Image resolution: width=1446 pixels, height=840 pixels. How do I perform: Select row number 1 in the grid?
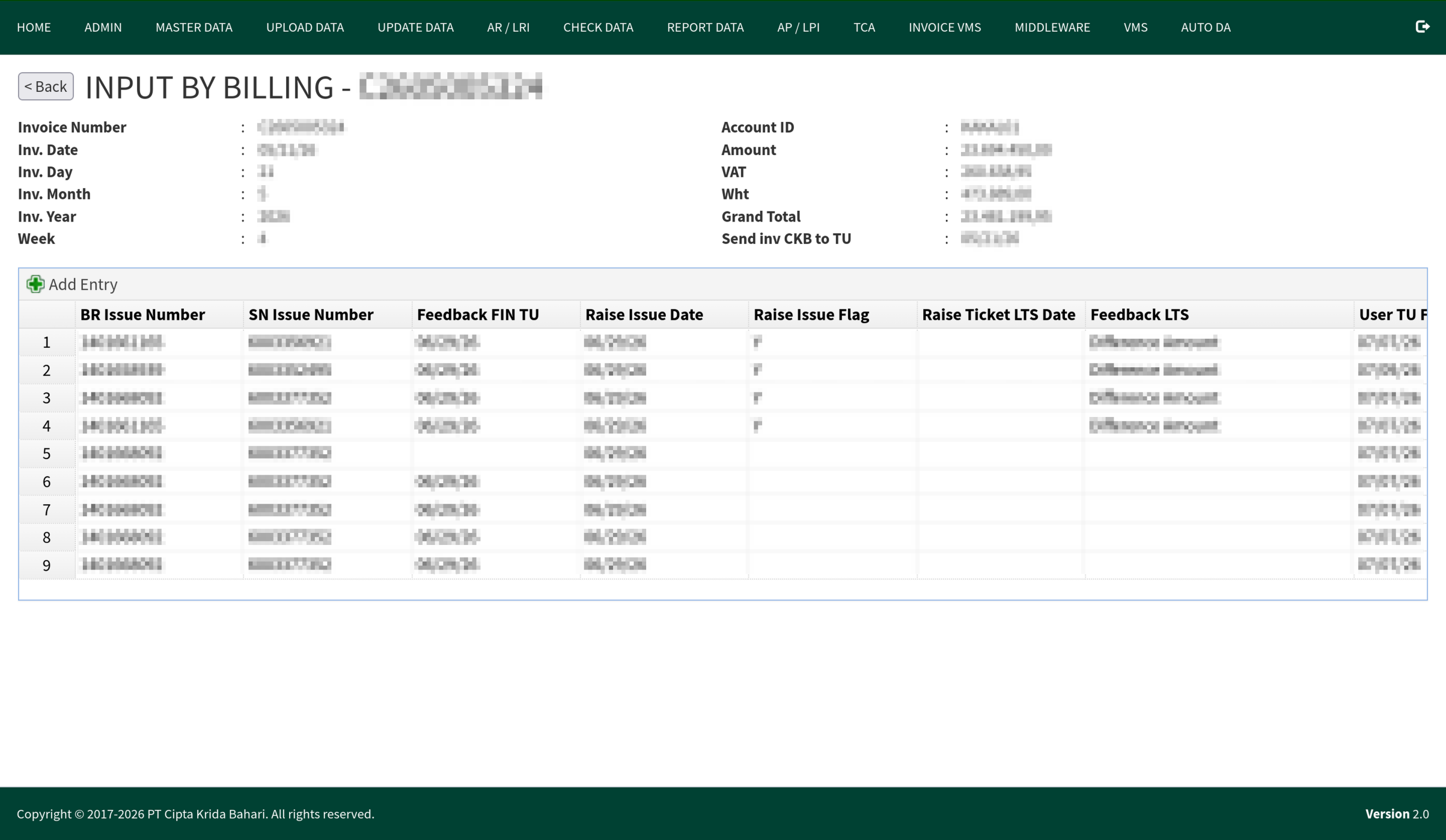(x=47, y=343)
